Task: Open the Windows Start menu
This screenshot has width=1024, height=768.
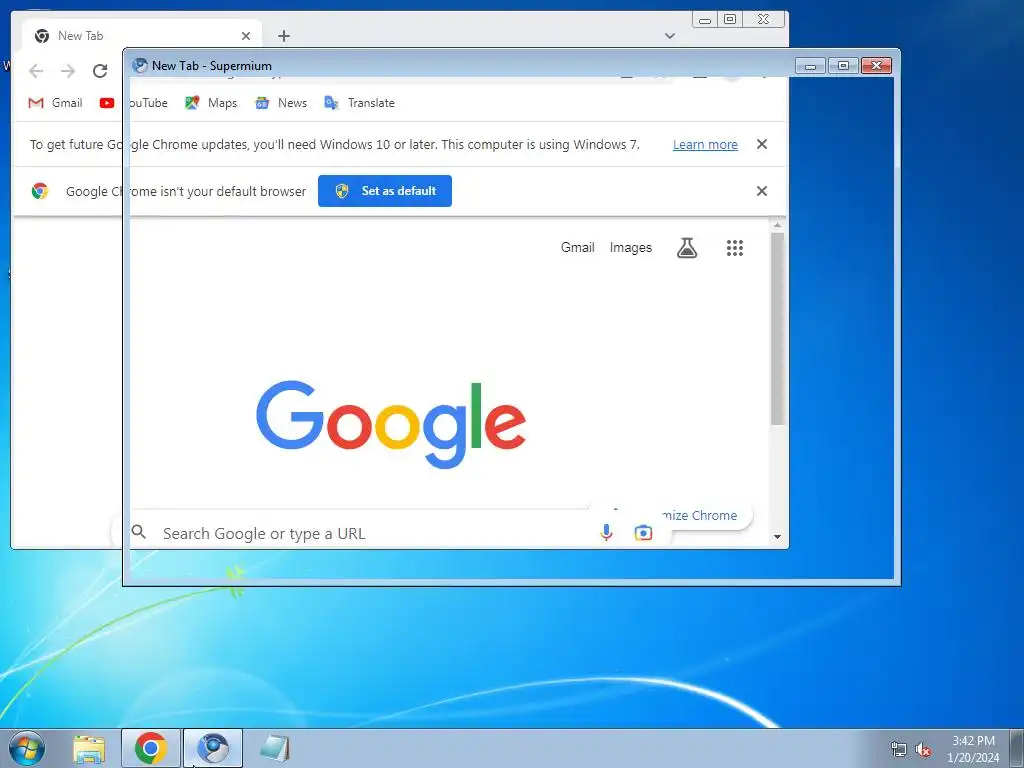Action: (x=27, y=748)
